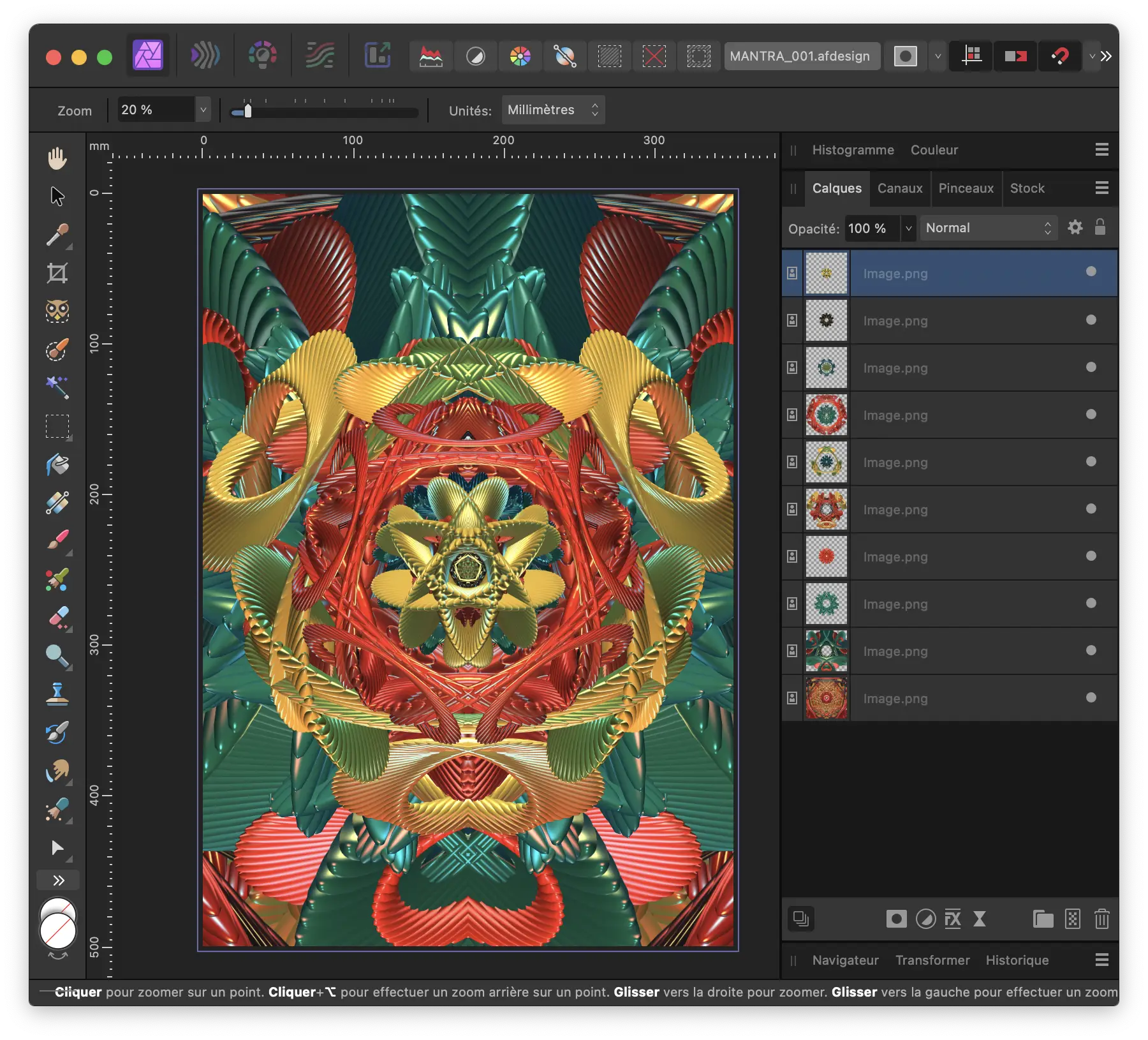Image resolution: width=1148 pixels, height=1040 pixels.
Task: Open blend options gear button
Action: click(1075, 227)
